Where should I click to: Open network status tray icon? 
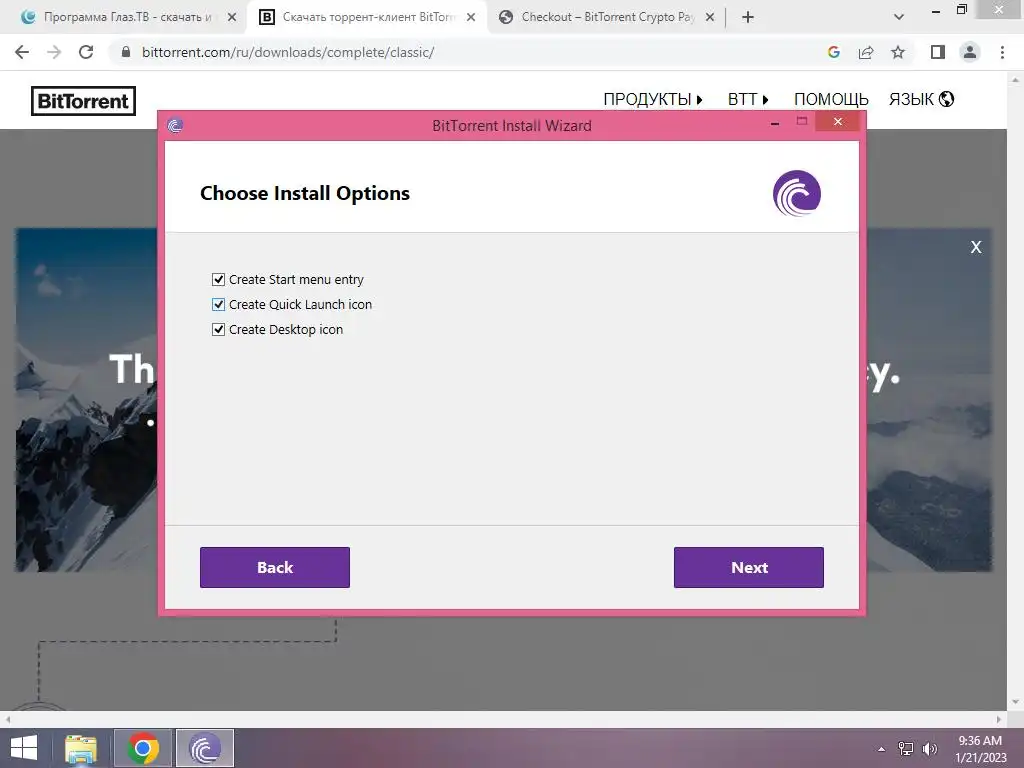pyautogui.click(x=906, y=748)
